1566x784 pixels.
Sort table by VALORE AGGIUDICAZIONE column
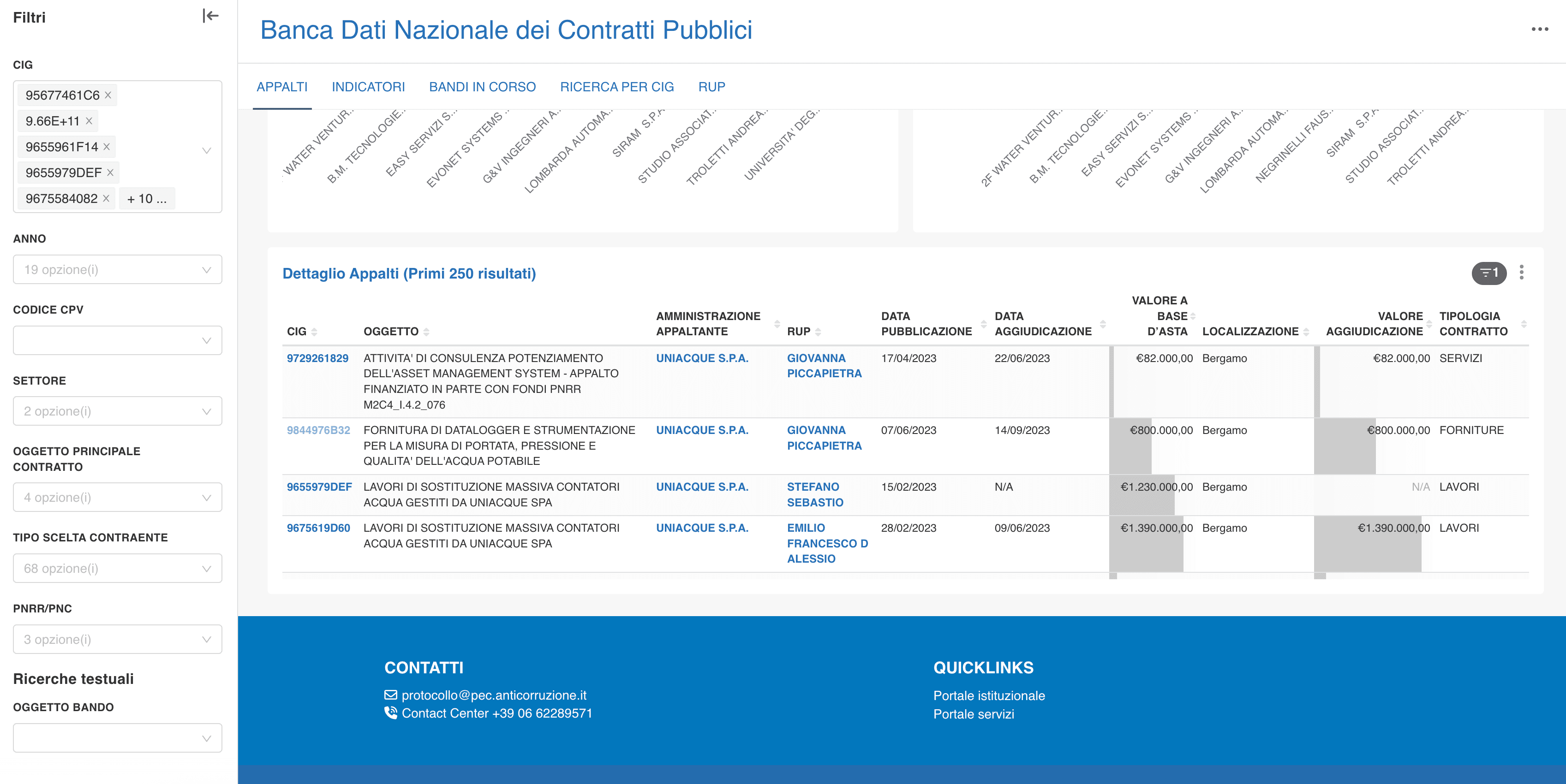click(x=1429, y=324)
